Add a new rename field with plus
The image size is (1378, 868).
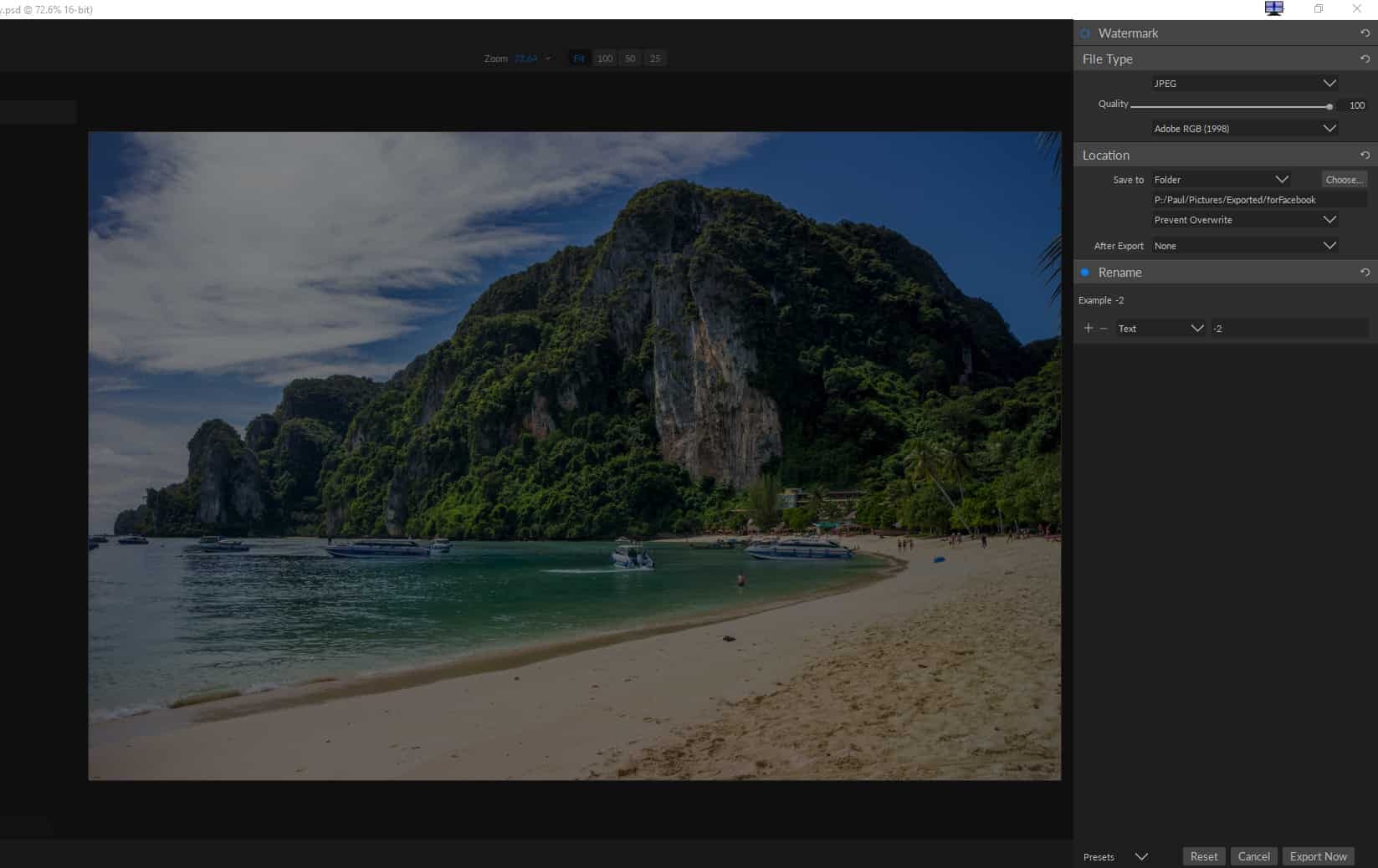coord(1089,329)
